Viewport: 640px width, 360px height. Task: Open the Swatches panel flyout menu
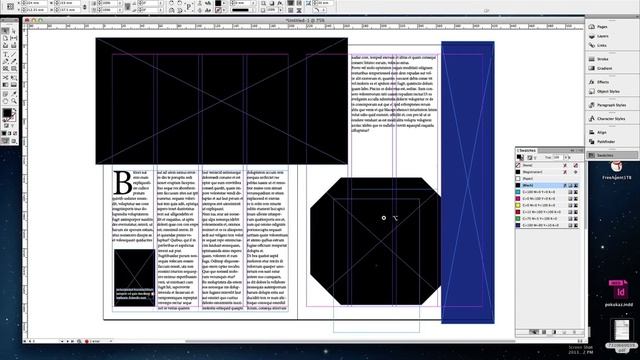click(580, 151)
